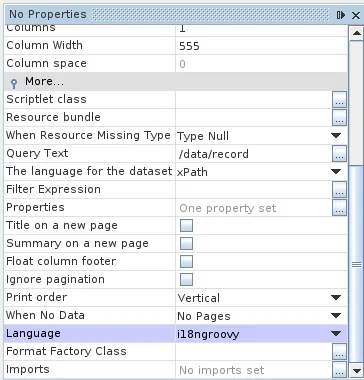The height and width of the screenshot is (380, 364).
Task: Select the Language property row label
Action: point(33,333)
